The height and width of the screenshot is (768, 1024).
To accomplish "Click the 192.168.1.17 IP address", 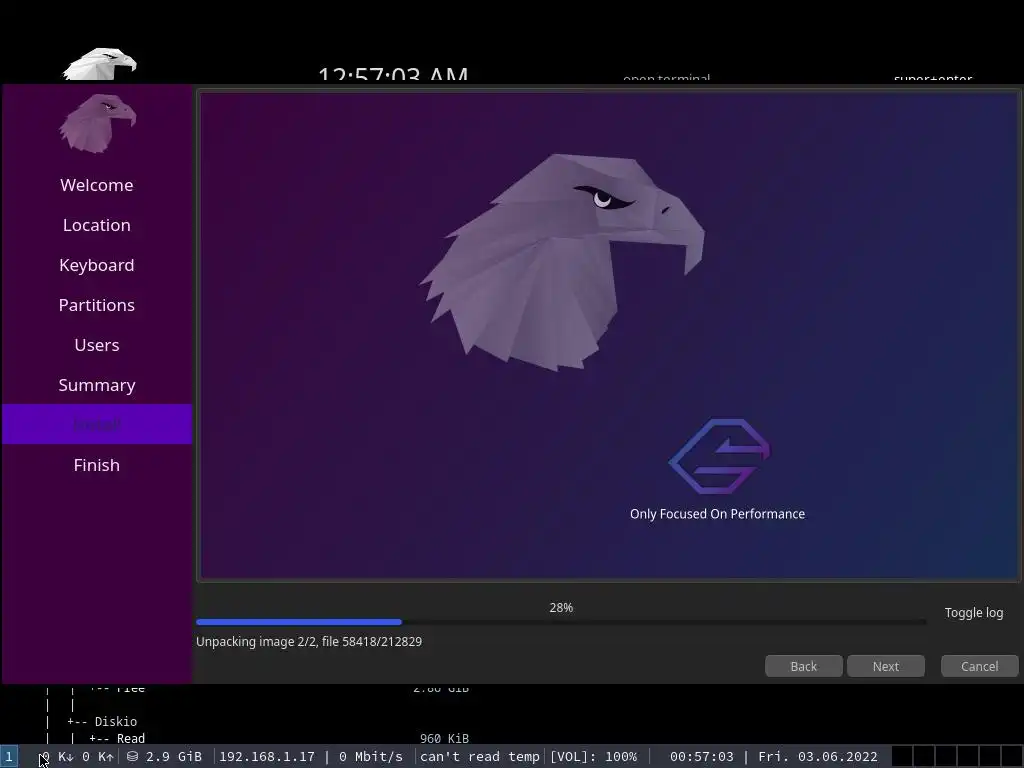I will 266,756.
